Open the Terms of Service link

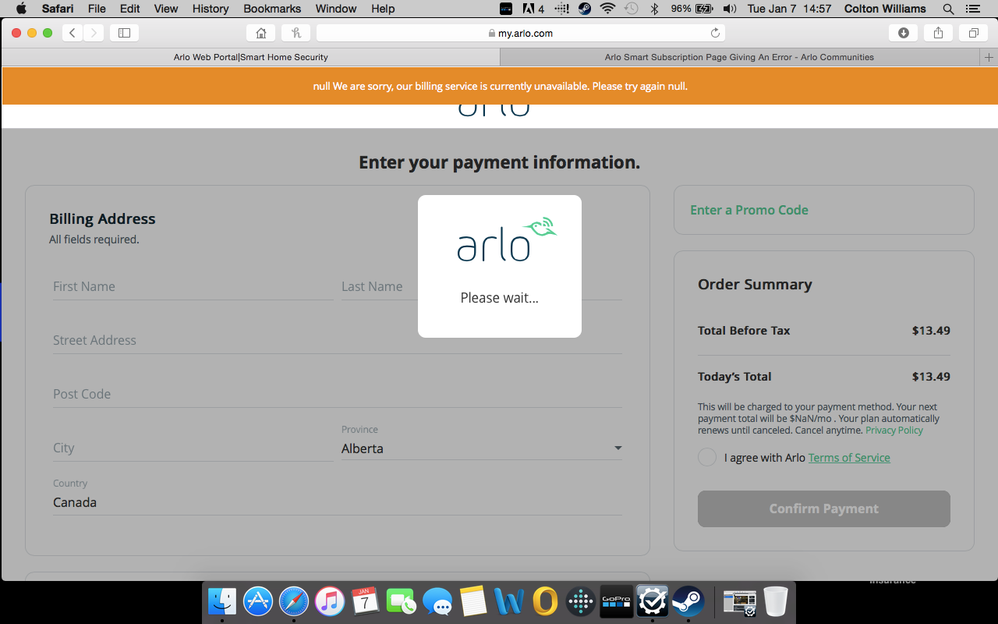849,458
